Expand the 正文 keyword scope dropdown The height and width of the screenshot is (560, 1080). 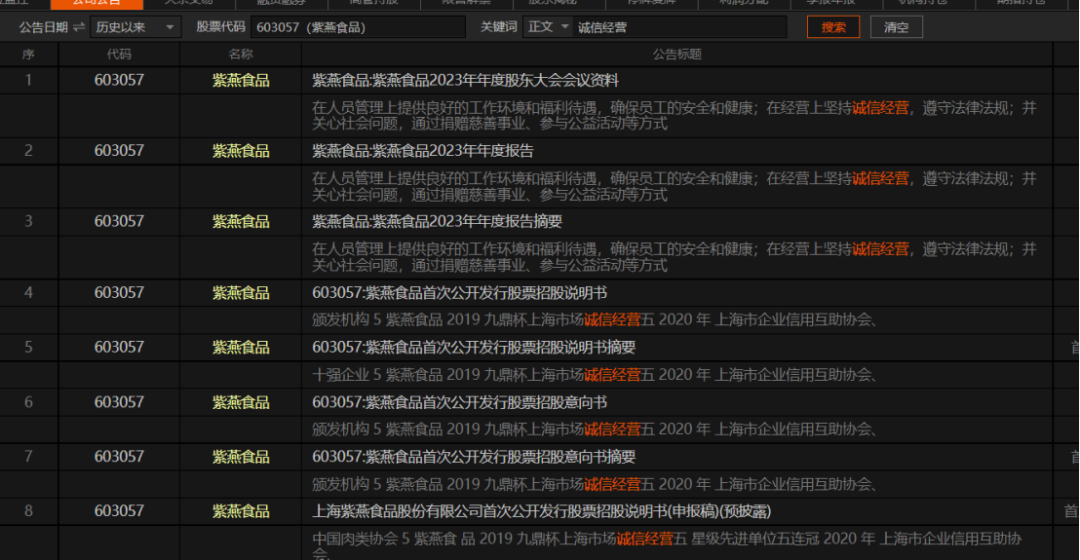pos(549,27)
